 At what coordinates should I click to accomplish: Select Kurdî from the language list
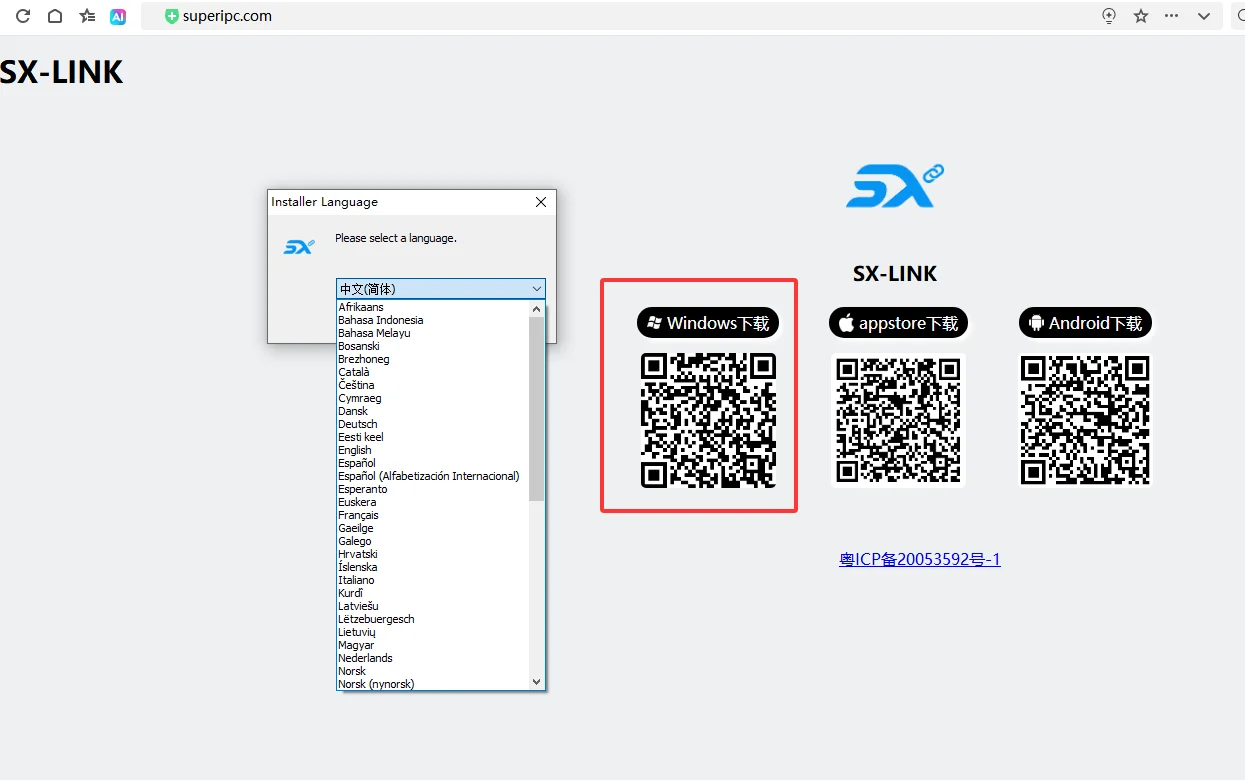click(x=432, y=593)
